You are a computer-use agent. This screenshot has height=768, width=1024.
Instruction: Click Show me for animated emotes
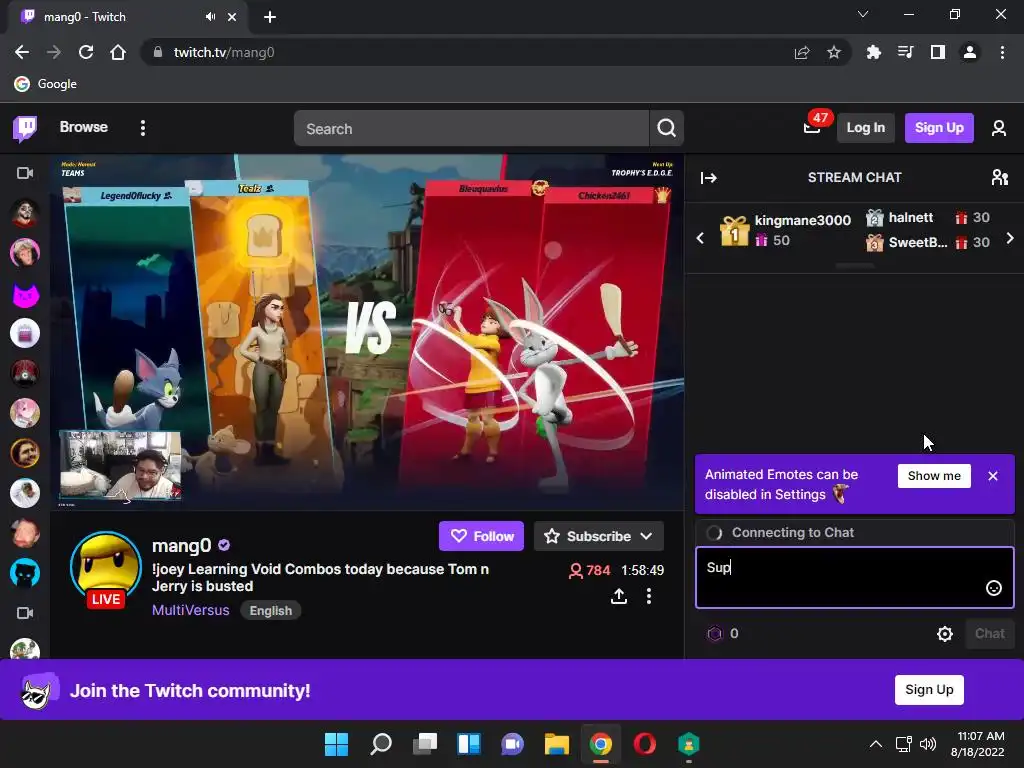[934, 476]
